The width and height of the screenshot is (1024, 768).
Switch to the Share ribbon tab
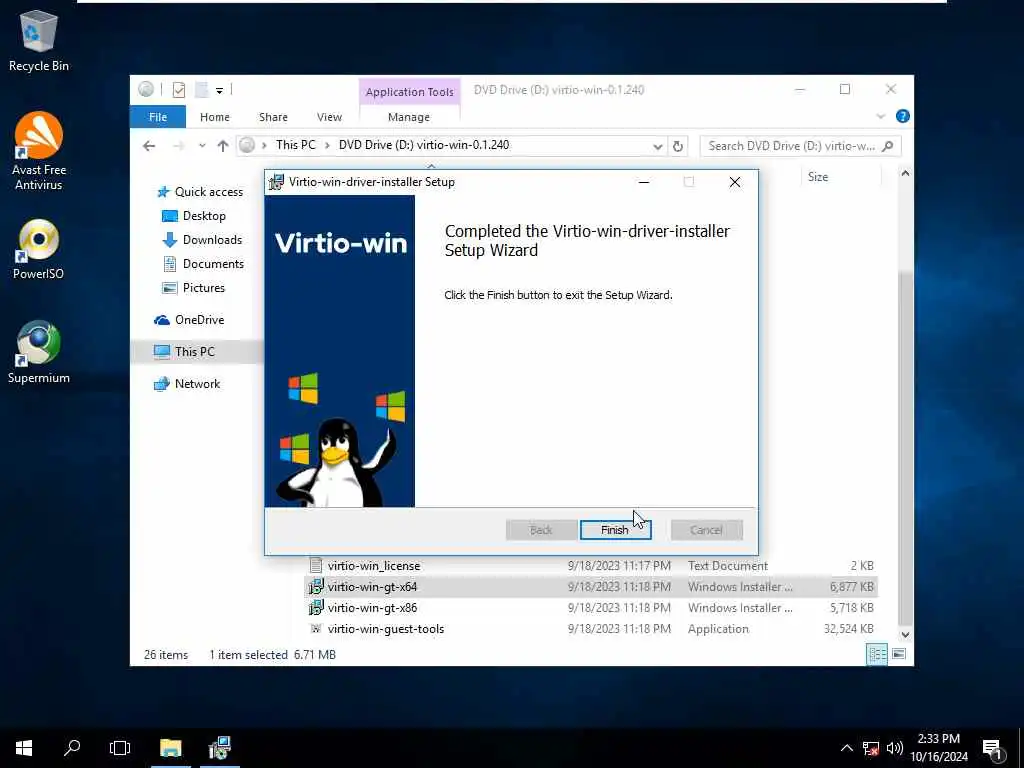point(273,117)
